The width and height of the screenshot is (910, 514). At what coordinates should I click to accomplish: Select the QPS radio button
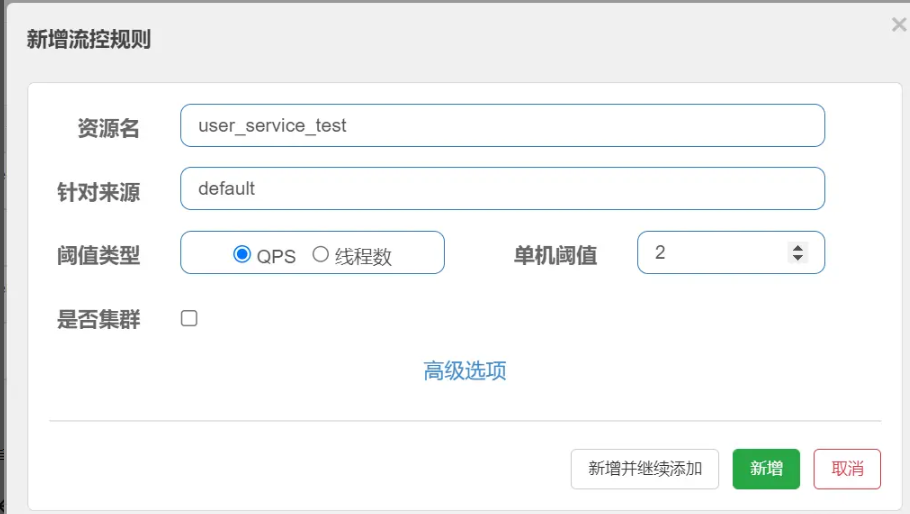coord(241,254)
